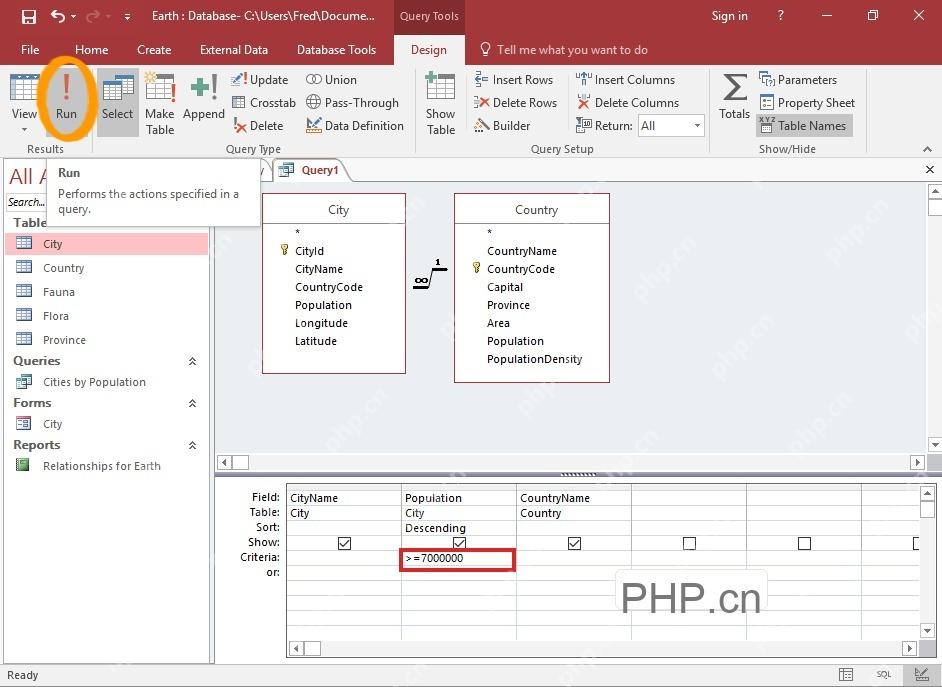The height and width of the screenshot is (687, 942).
Task: Run the query
Action: point(66,97)
